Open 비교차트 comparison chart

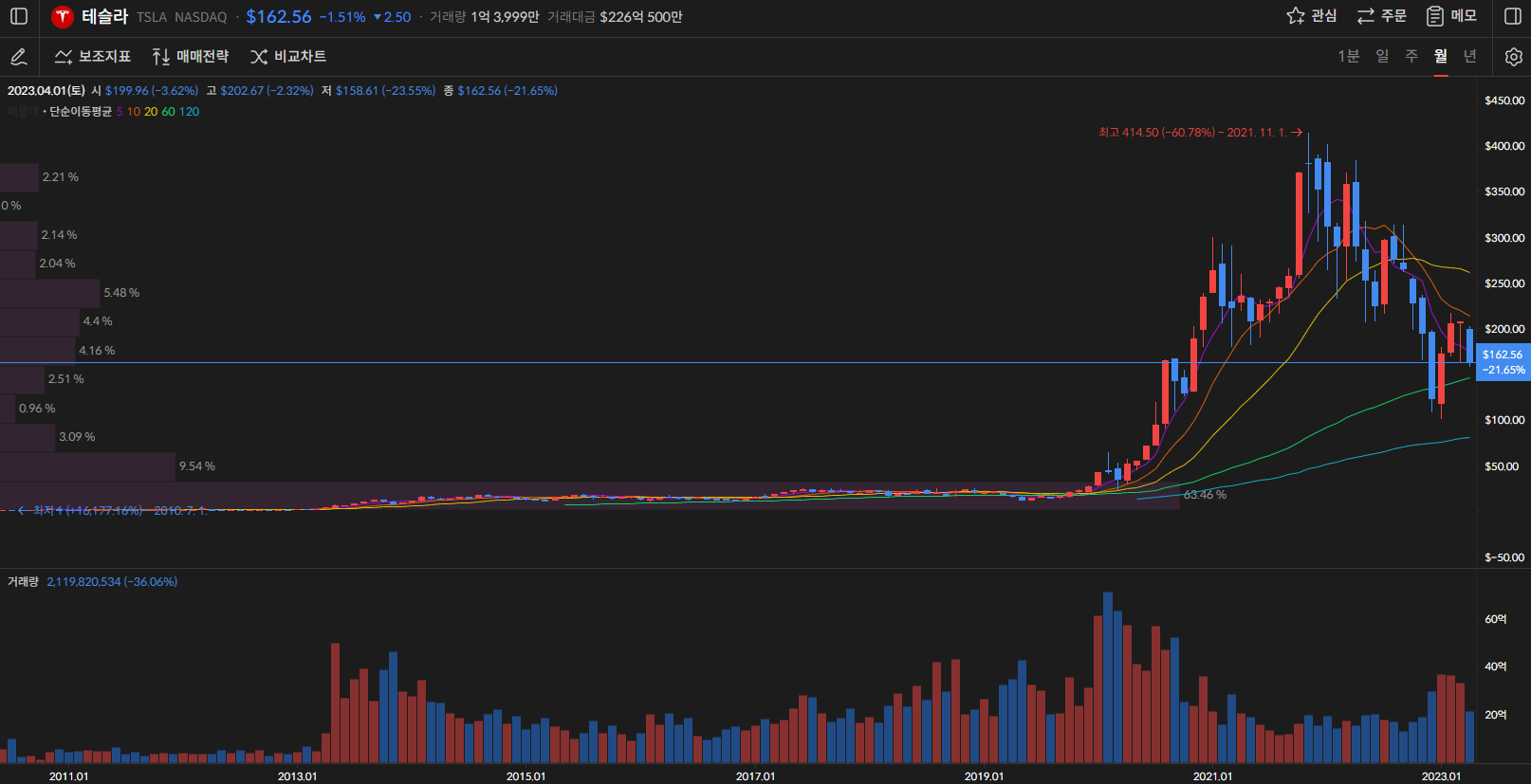tap(288, 57)
